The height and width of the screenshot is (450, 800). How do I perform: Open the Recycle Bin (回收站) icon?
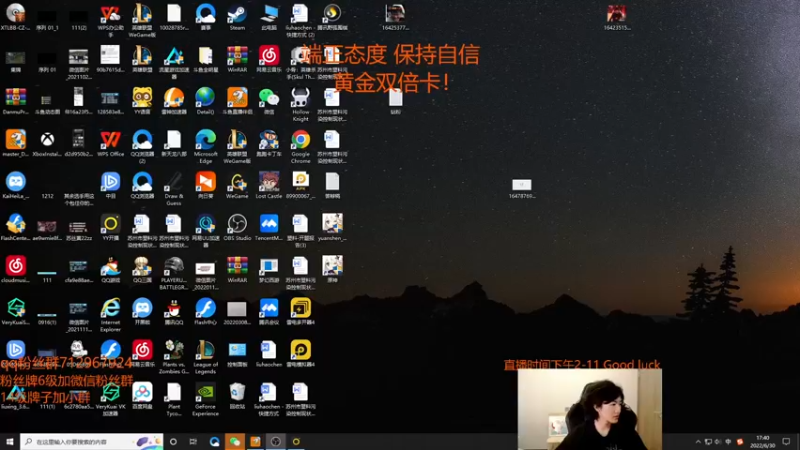[x=237, y=396]
